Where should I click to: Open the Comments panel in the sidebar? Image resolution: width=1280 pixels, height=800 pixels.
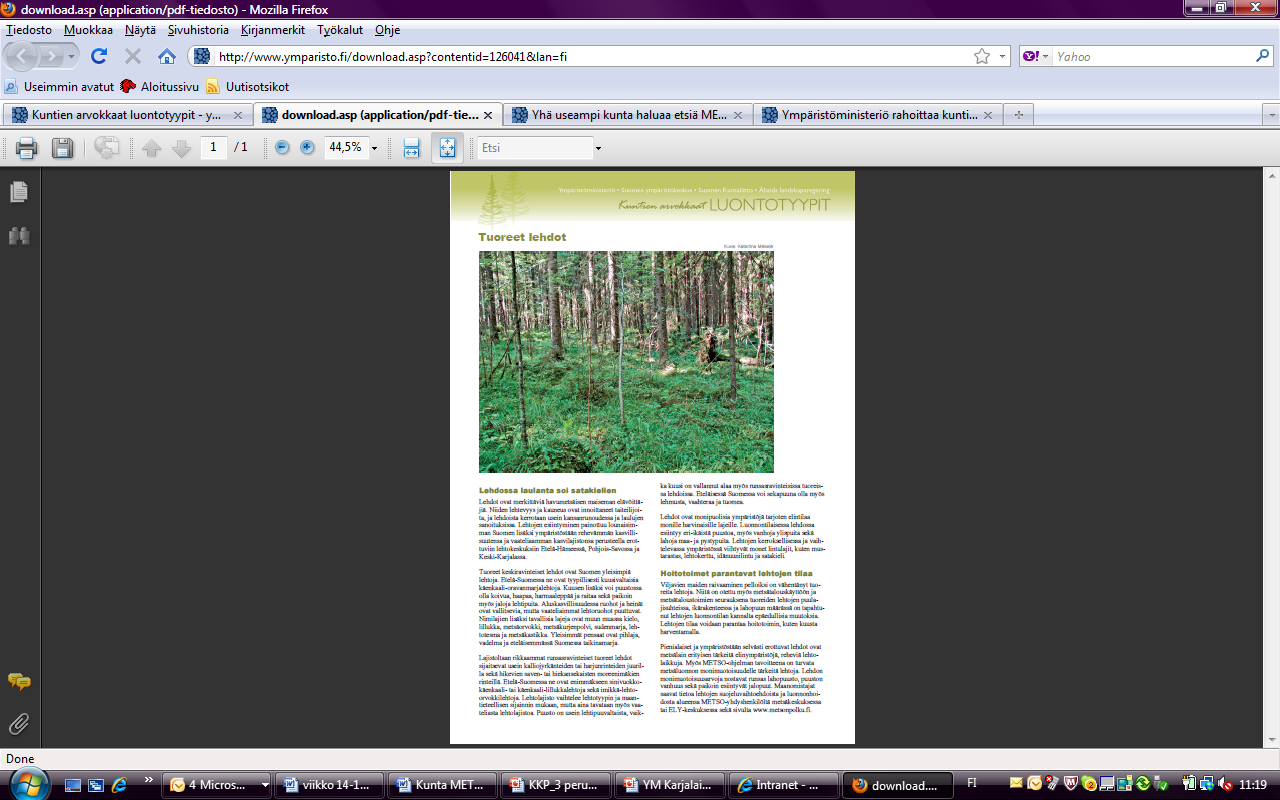(19, 681)
